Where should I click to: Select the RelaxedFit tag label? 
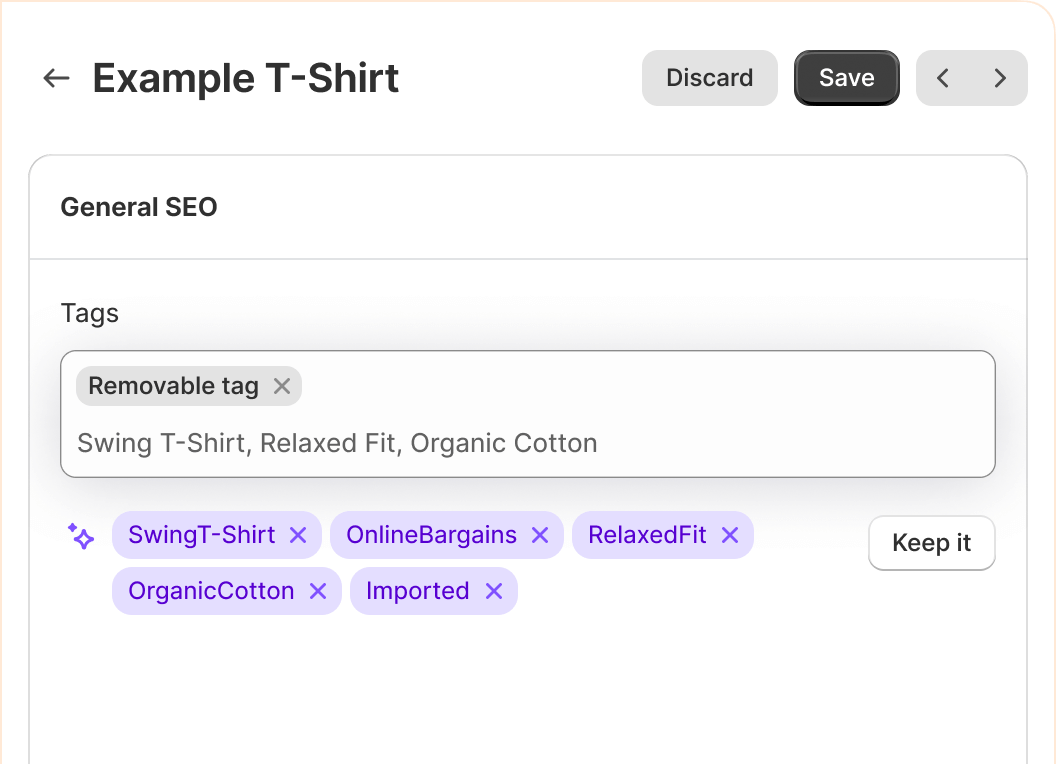coord(647,535)
